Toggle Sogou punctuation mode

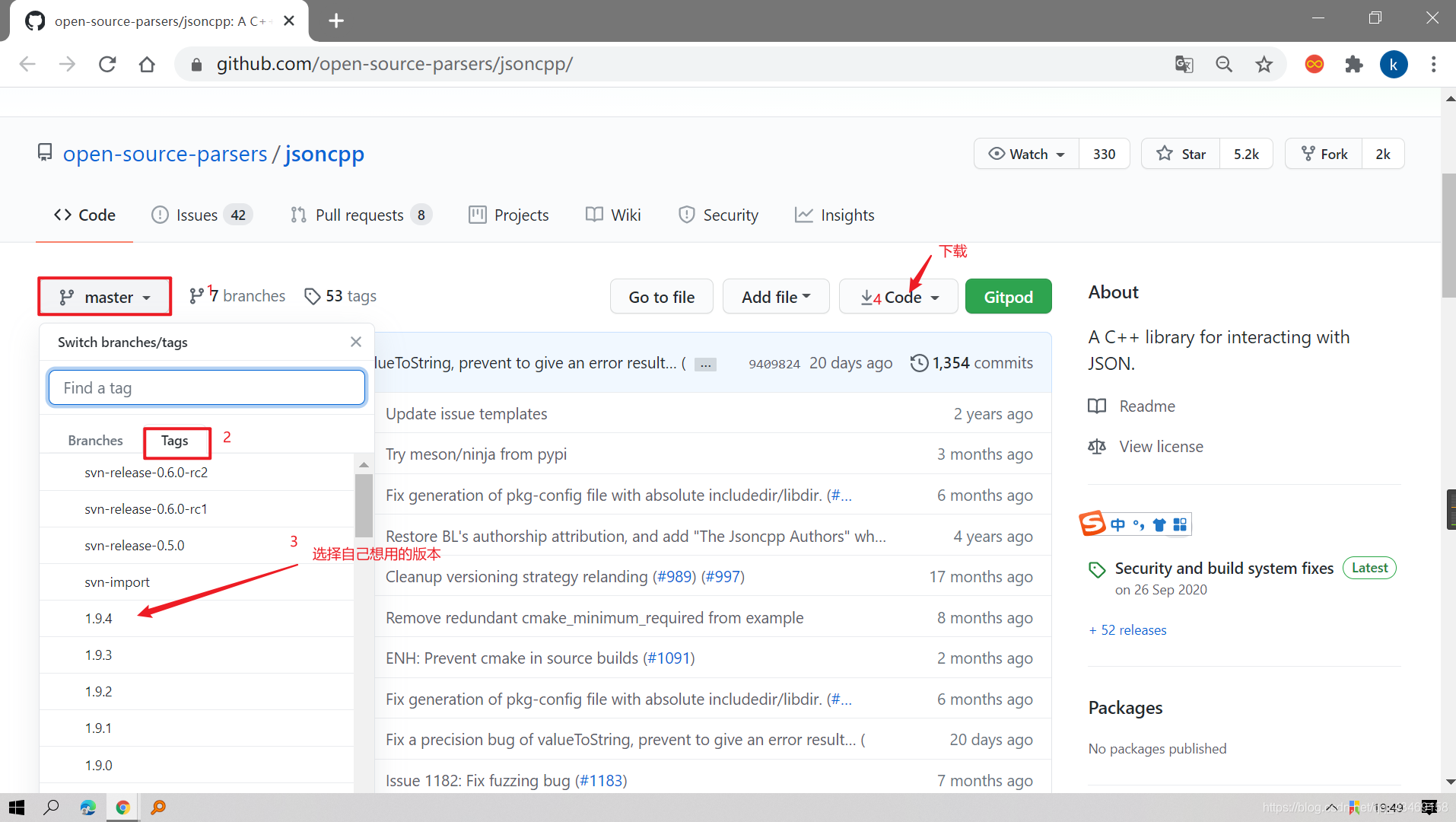point(1138,524)
